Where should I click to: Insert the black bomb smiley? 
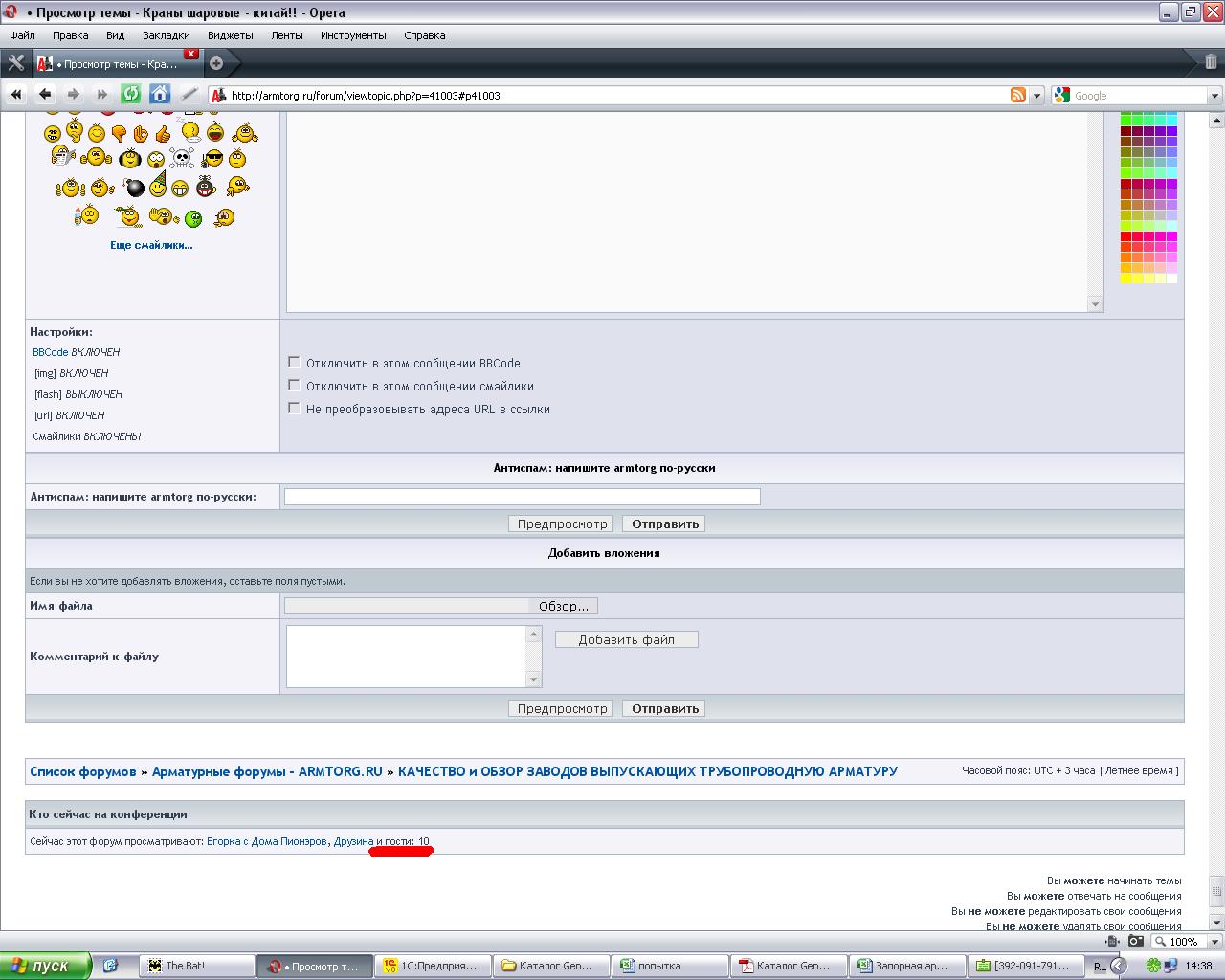pyautogui.click(x=135, y=188)
